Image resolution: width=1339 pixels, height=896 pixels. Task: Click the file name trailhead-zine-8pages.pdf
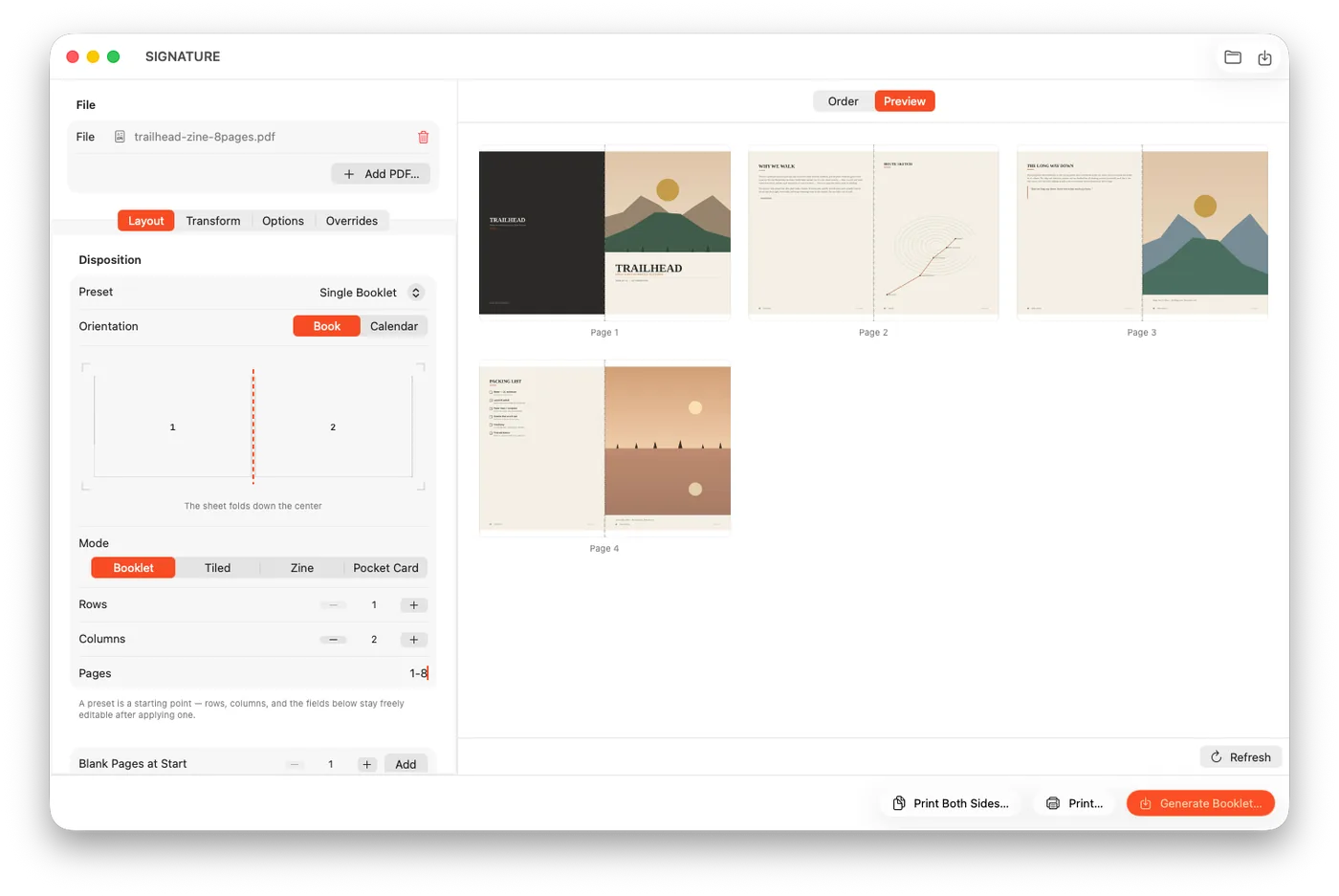[x=205, y=137]
